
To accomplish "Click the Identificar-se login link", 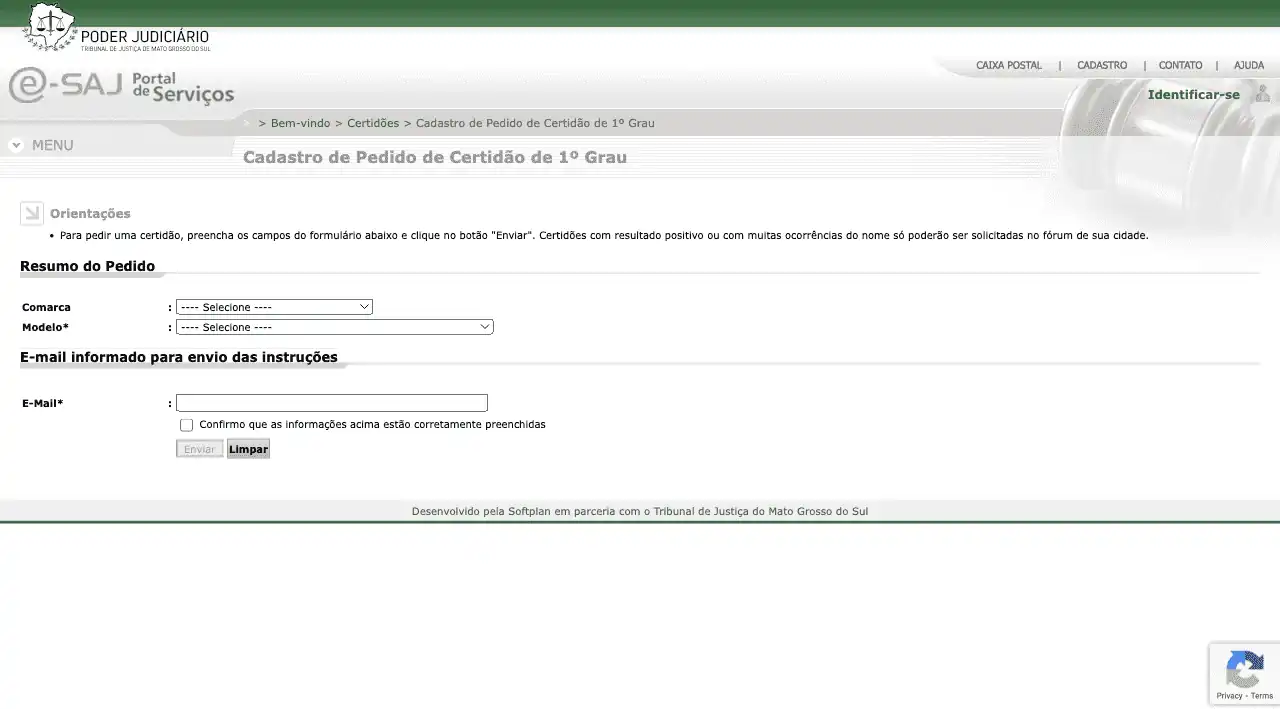I will coord(1193,95).
